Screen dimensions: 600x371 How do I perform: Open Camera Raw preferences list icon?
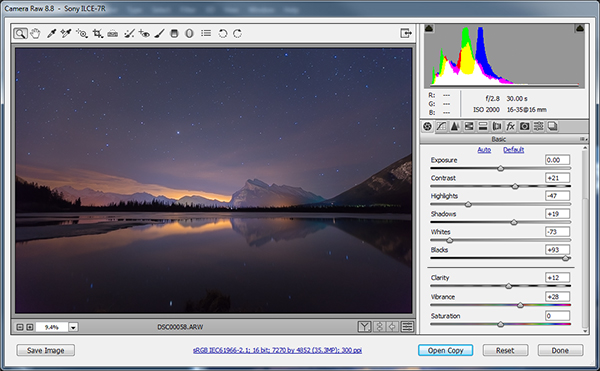coord(206,34)
